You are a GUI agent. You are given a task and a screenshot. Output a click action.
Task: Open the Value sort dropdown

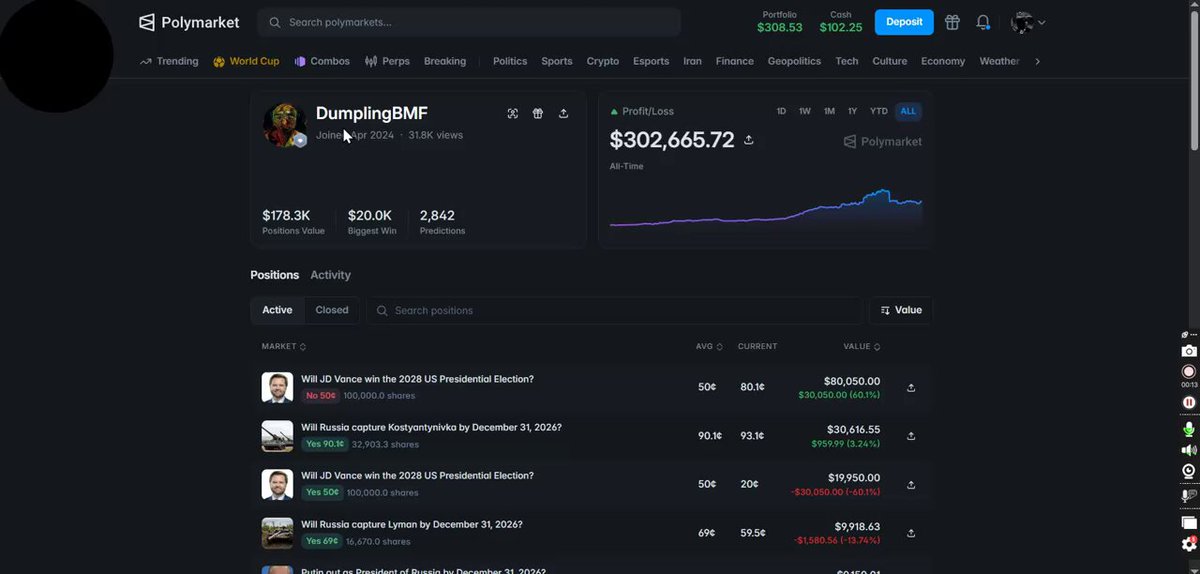pyautogui.click(x=901, y=310)
